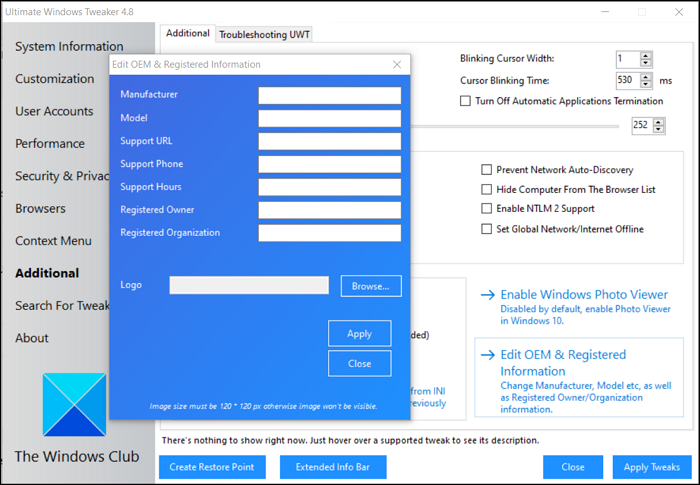Toggle Turn Off Automatic Applications Termination
The image size is (700, 485).
point(465,101)
